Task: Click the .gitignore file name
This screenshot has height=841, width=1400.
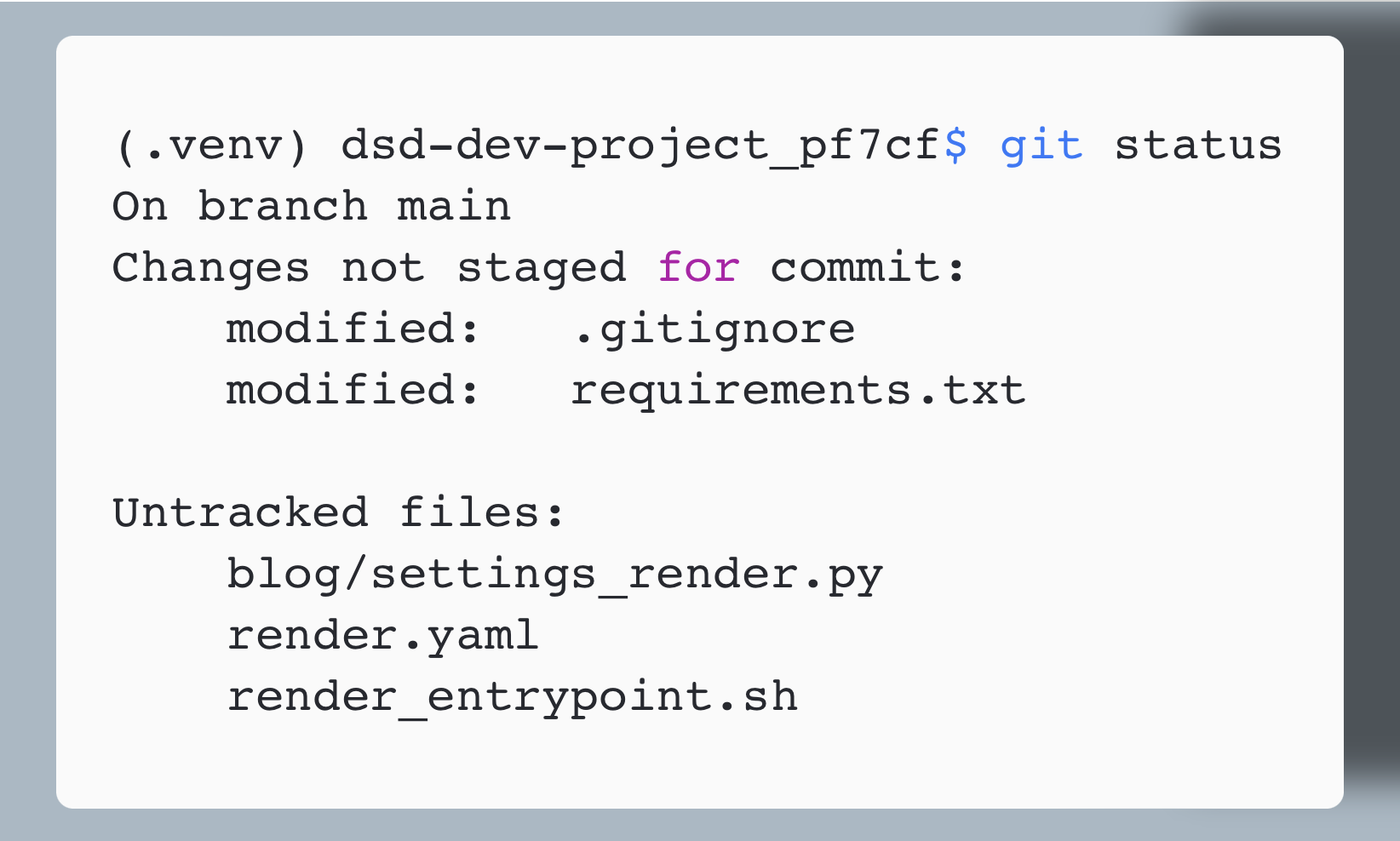Action: pyautogui.click(x=713, y=329)
